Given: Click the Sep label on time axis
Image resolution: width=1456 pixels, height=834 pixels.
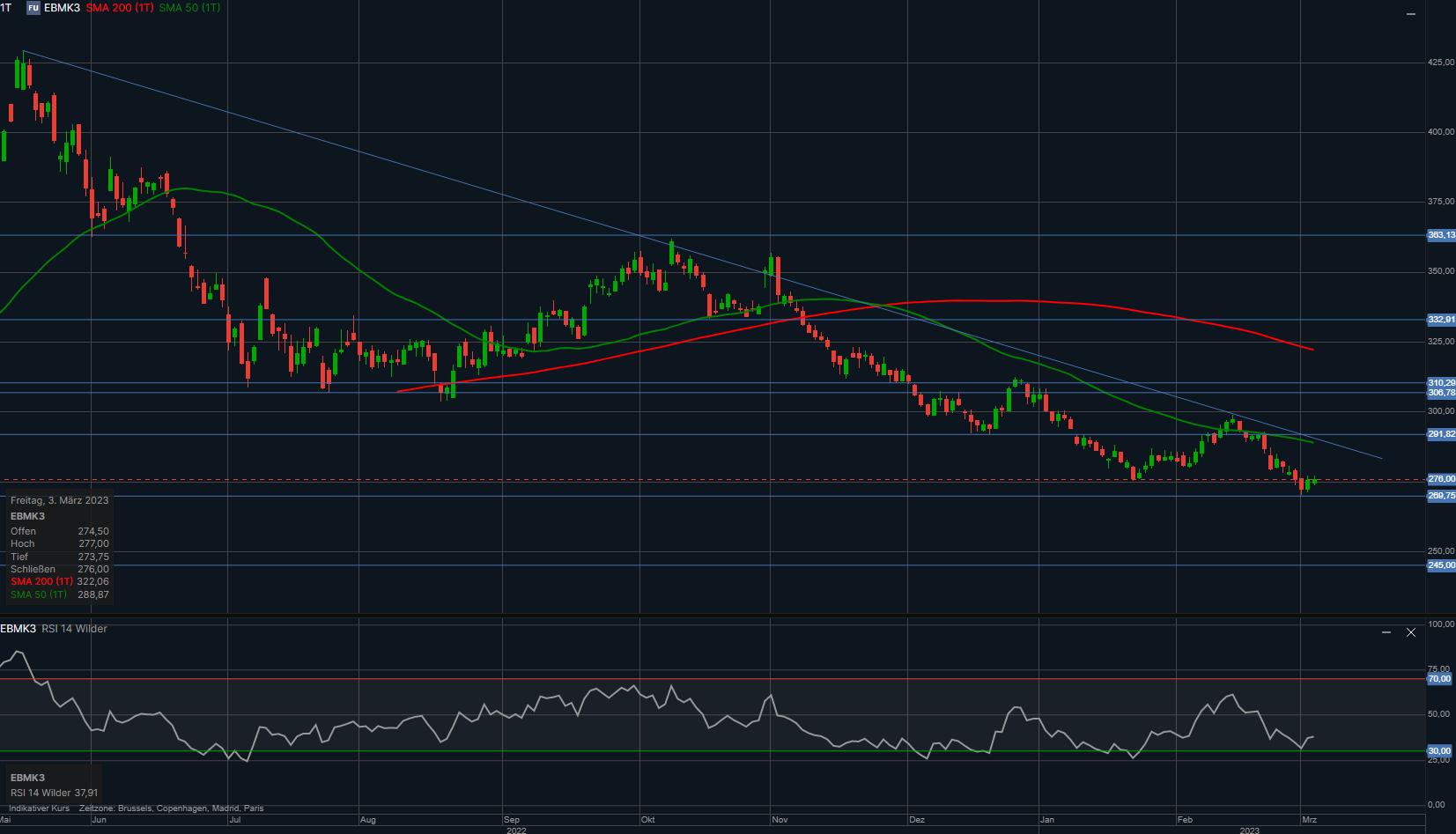Looking at the screenshot, I should click(512, 820).
